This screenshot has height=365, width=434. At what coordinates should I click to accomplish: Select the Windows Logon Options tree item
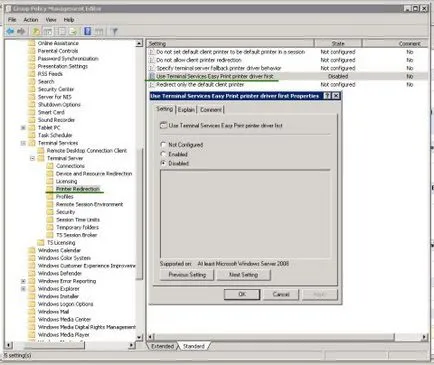(x=65, y=304)
